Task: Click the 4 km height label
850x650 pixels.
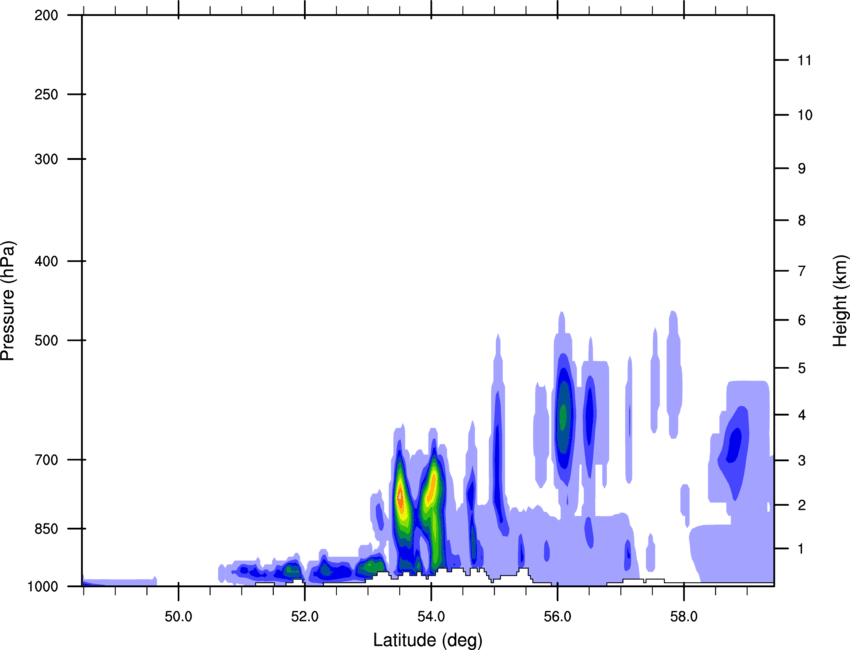Action: click(x=802, y=415)
